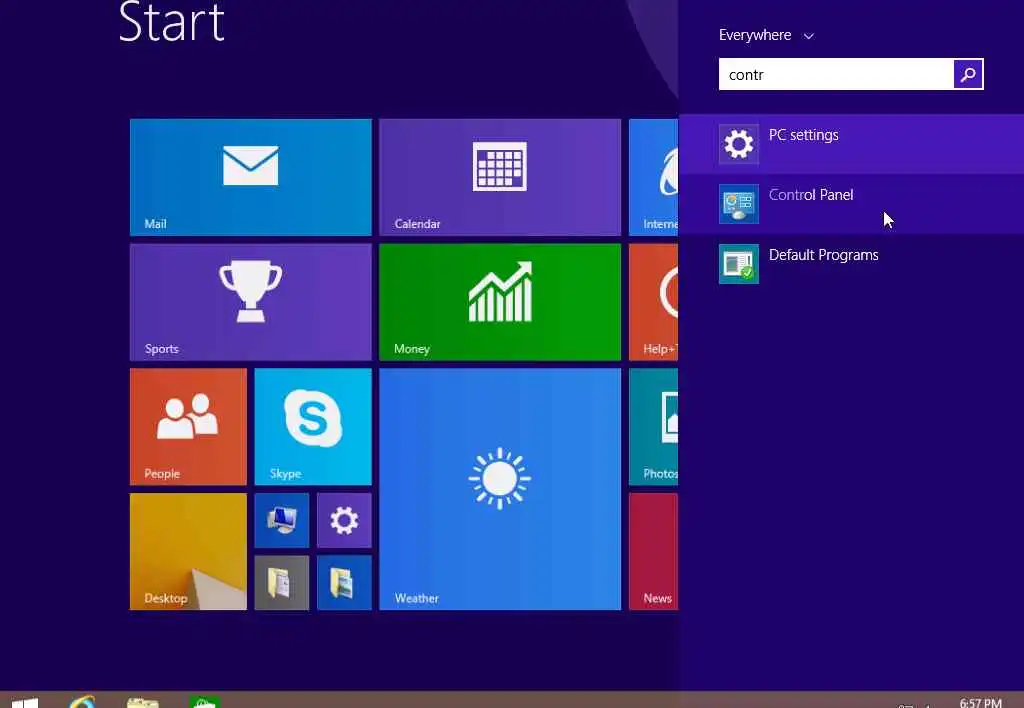Click the search box containing 'contr'
This screenshot has height=708, width=1024.
click(x=836, y=74)
